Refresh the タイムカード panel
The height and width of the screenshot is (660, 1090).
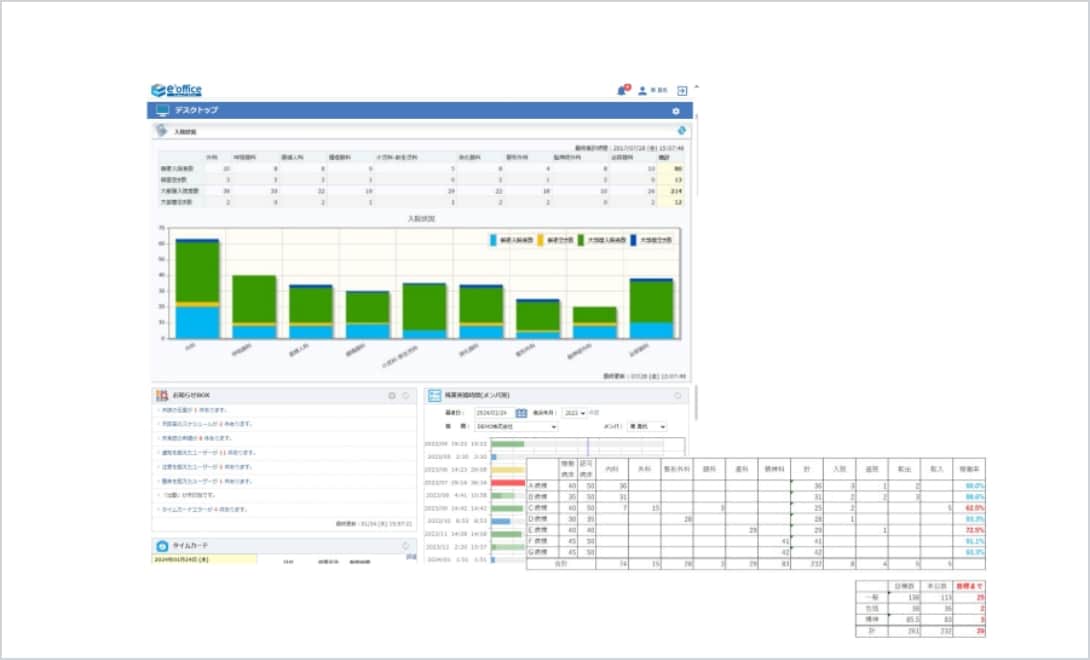click(406, 546)
